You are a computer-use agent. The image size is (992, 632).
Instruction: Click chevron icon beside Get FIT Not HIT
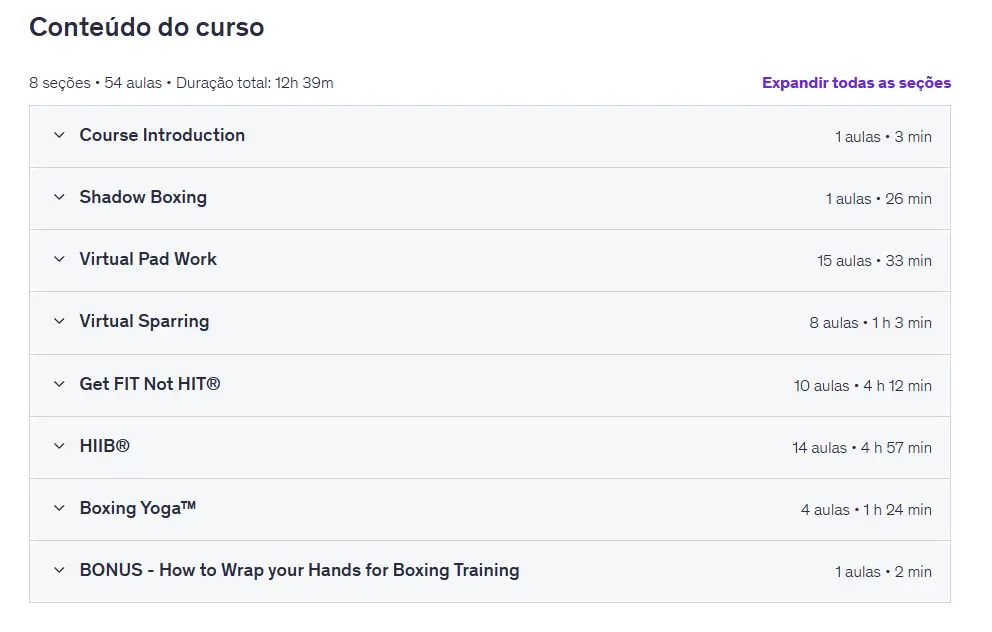(x=59, y=385)
